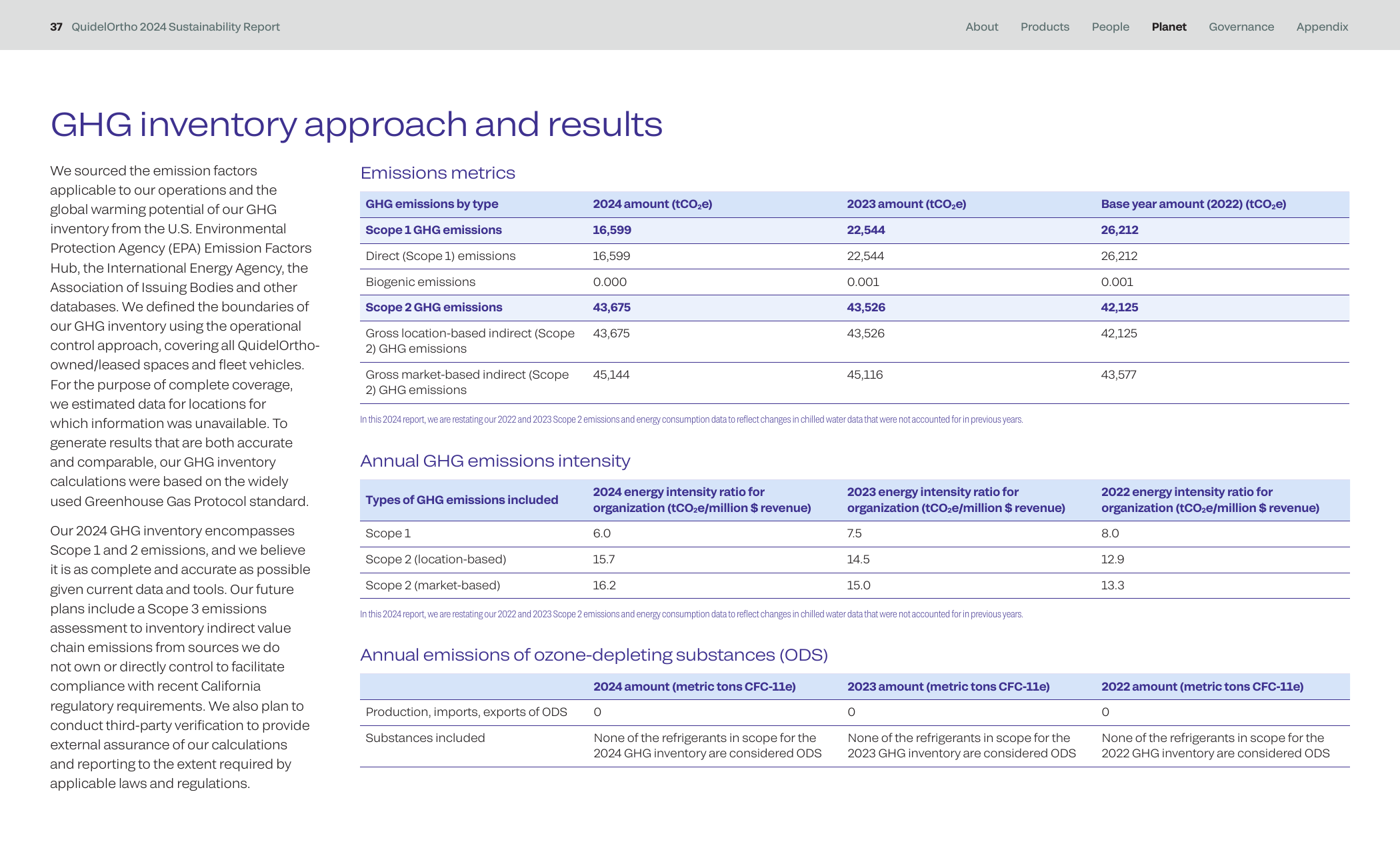Screen dimensions: 1400x850
Task: Open the Governance section link
Action: 1241,27
